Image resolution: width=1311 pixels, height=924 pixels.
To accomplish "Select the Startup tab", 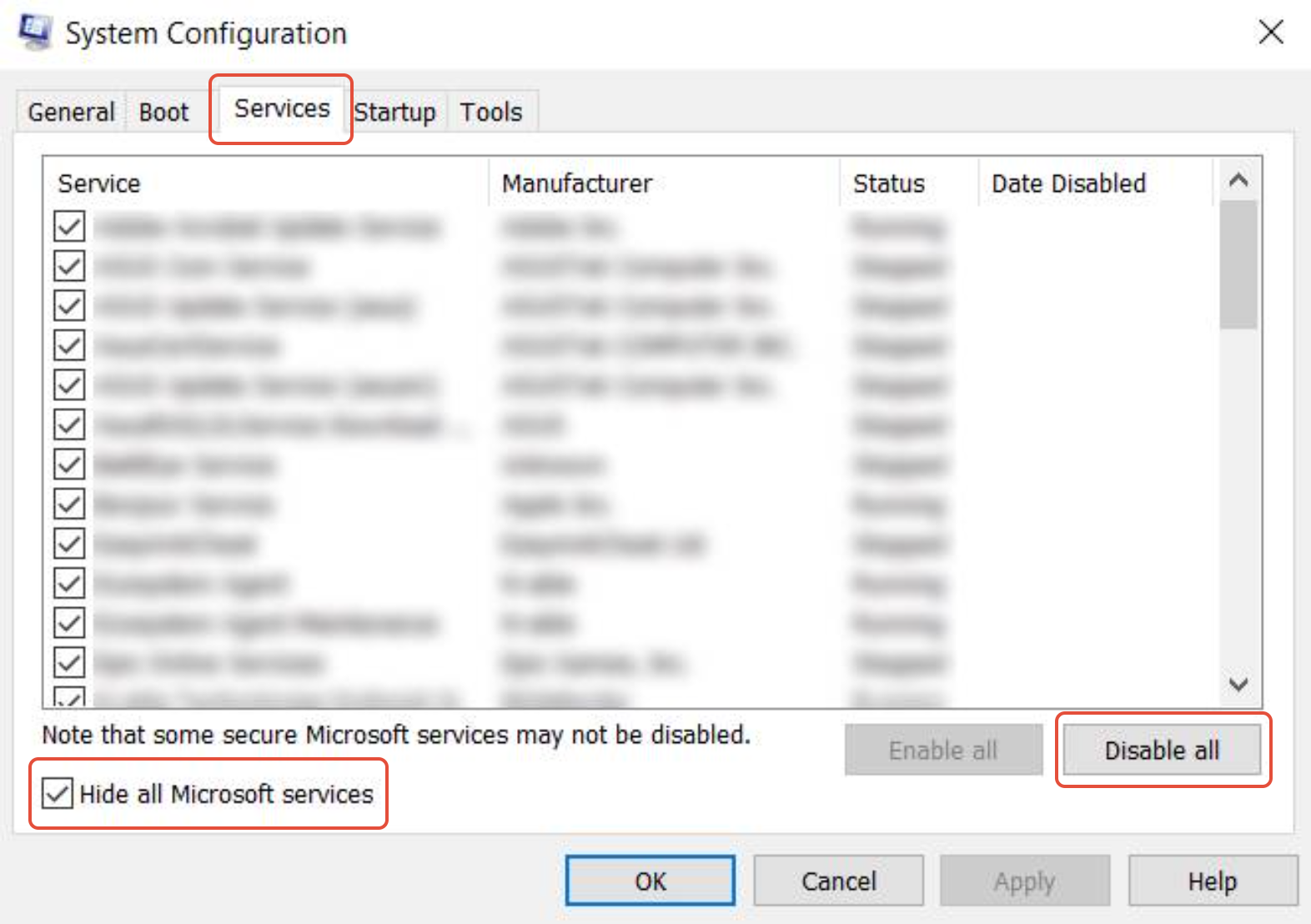I will pos(394,112).
